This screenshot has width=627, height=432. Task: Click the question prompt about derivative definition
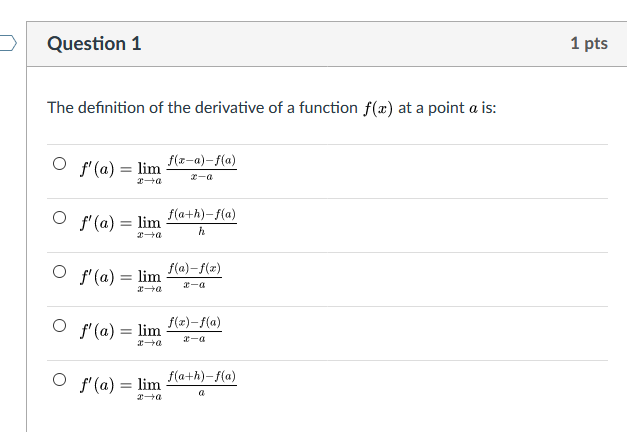point(272,108)
